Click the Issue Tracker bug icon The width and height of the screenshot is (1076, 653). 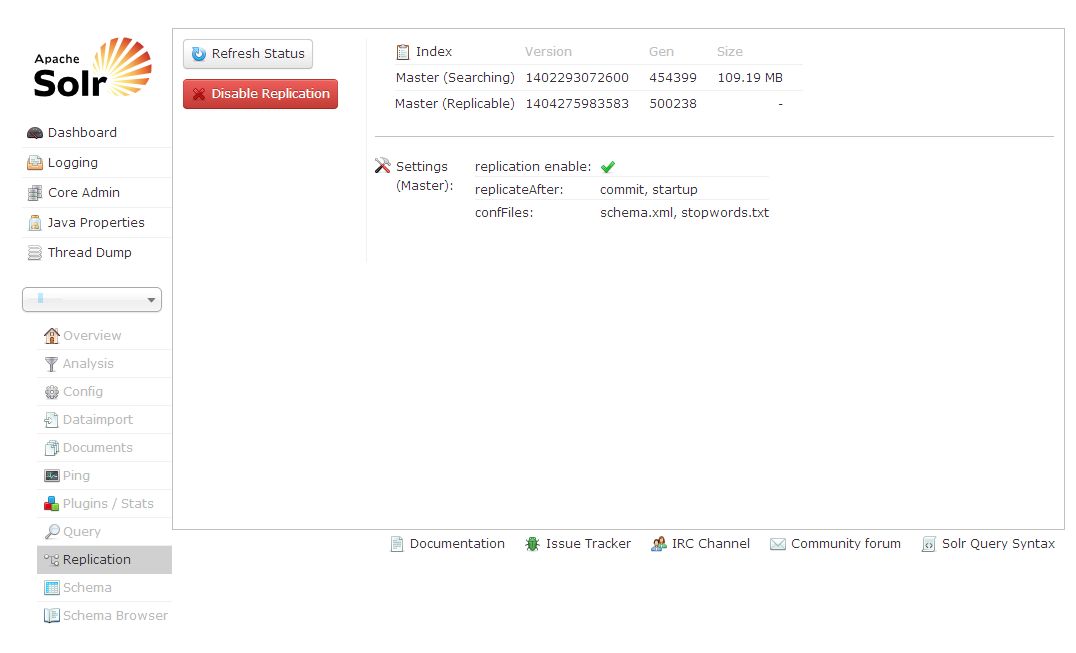(x=532, y=544)
